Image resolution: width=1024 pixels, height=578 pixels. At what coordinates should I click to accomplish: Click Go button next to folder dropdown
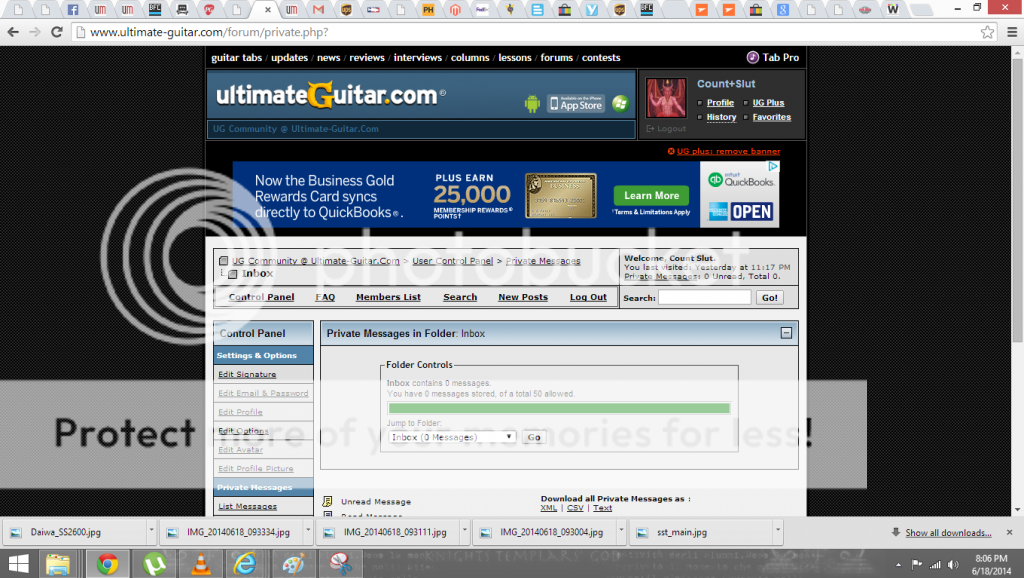(534, 438)
